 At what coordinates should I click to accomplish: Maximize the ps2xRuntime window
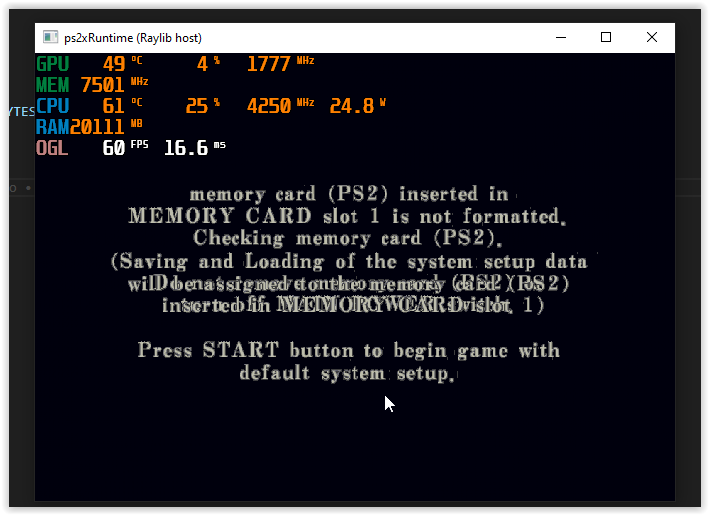(606, 37)
